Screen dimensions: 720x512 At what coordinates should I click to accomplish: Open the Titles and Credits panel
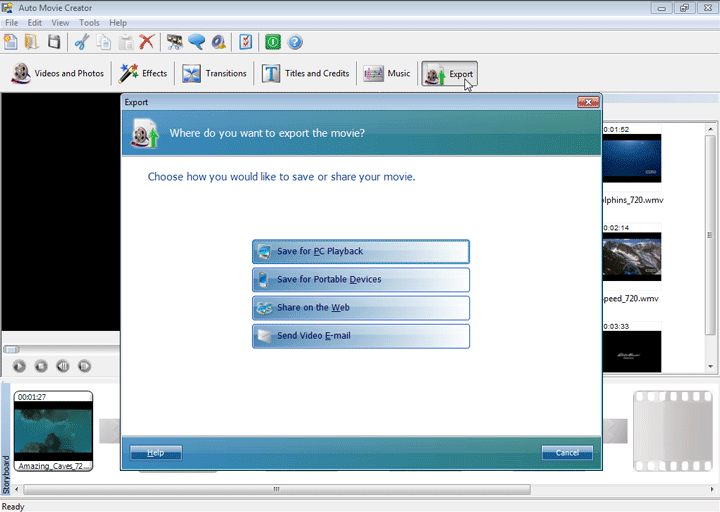(x=305, y=74)
